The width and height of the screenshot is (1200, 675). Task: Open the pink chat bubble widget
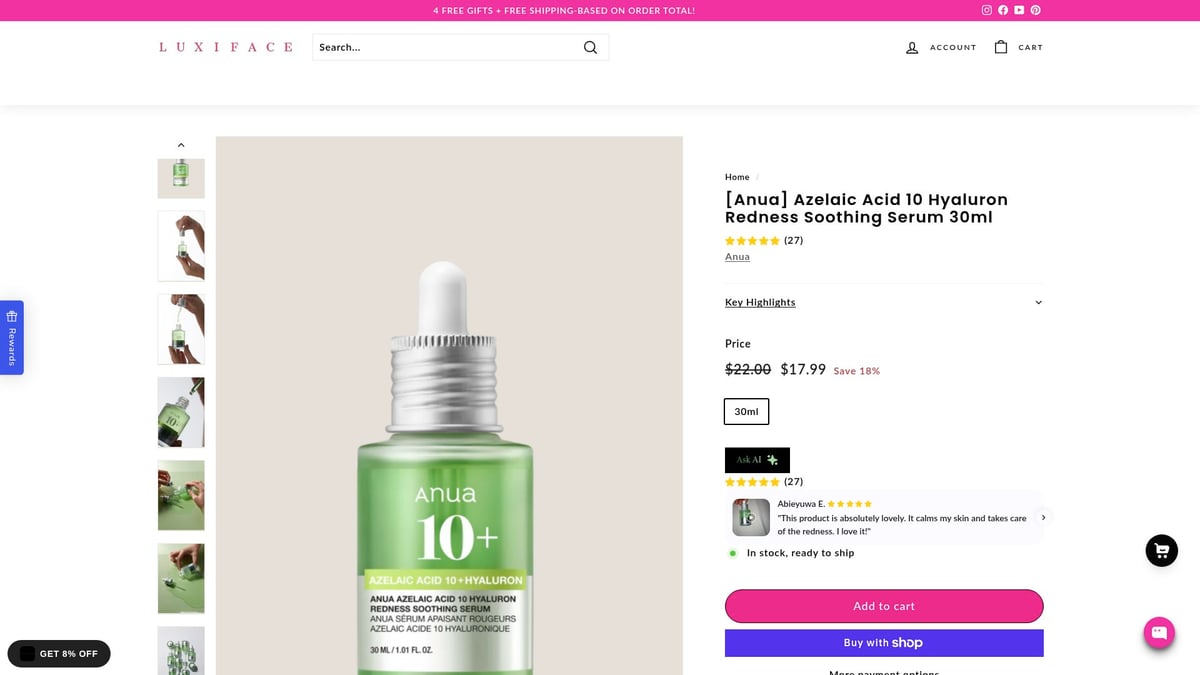[1159, 632]
